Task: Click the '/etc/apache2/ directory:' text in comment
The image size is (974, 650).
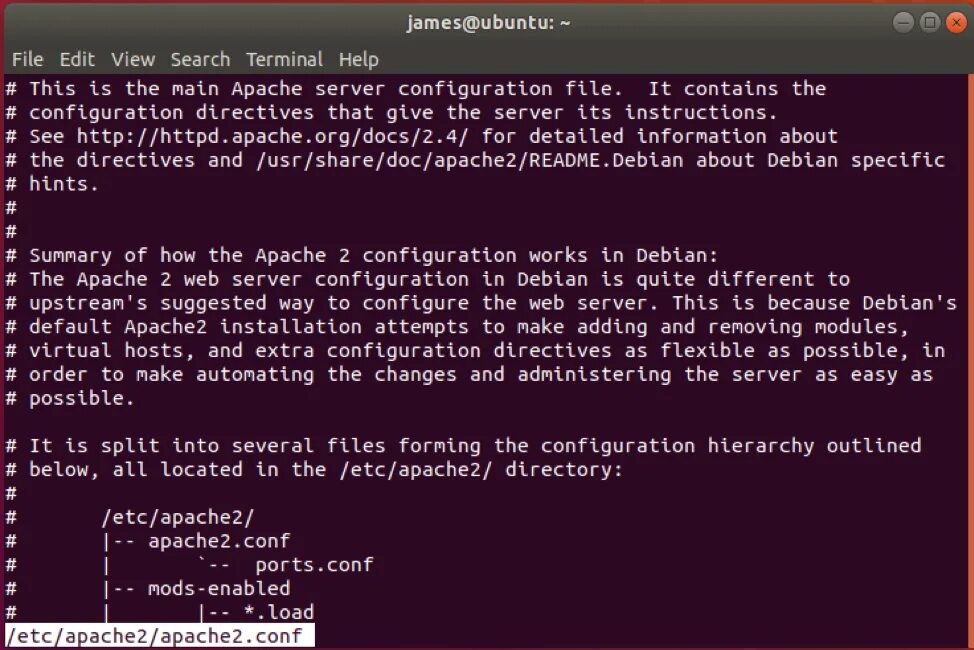Action: pos(481,470)
